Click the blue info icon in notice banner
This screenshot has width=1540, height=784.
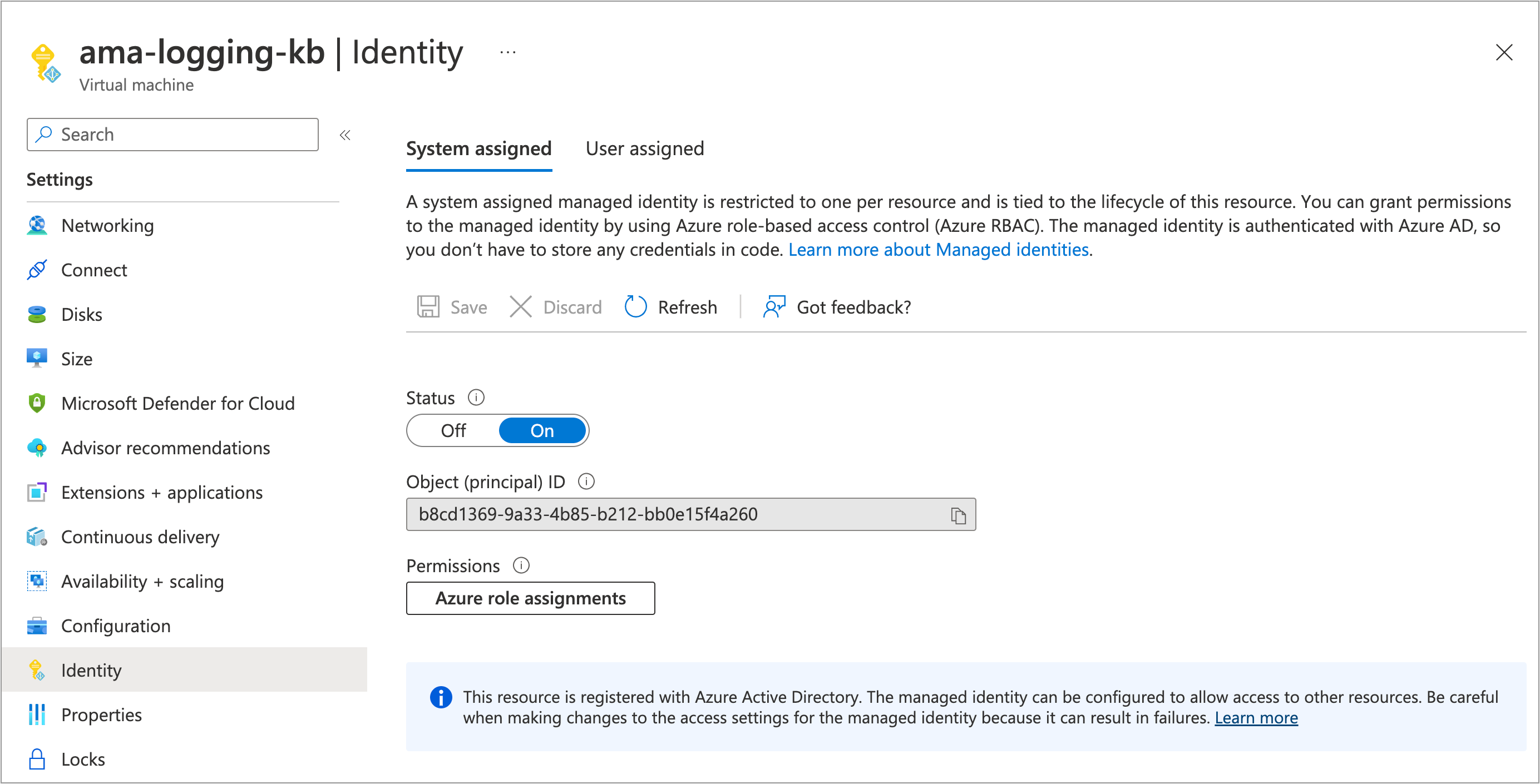pyautogui.click(x=441, y=697)
